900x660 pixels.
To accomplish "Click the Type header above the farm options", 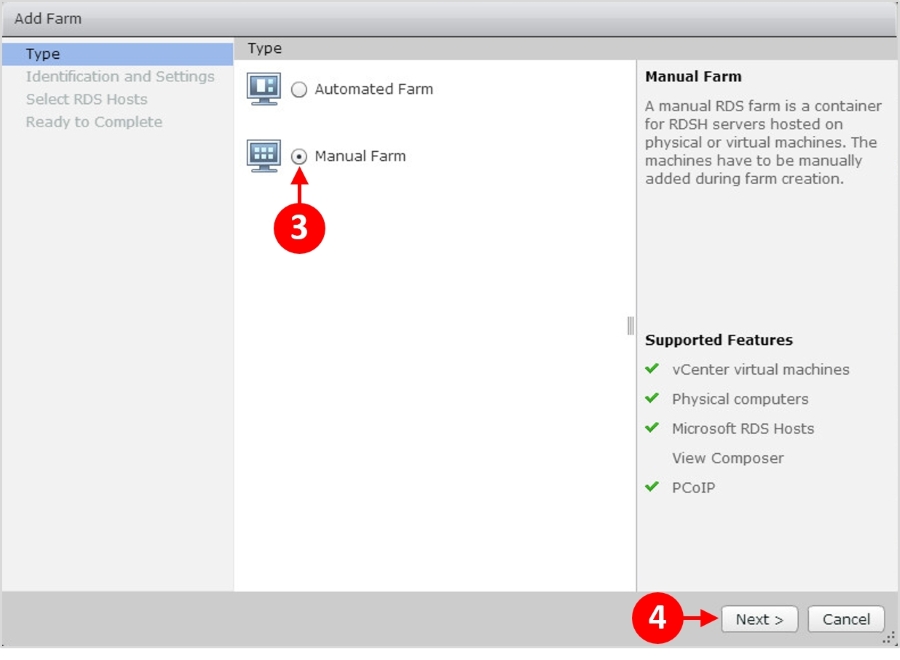I will [x=265, y=48].
